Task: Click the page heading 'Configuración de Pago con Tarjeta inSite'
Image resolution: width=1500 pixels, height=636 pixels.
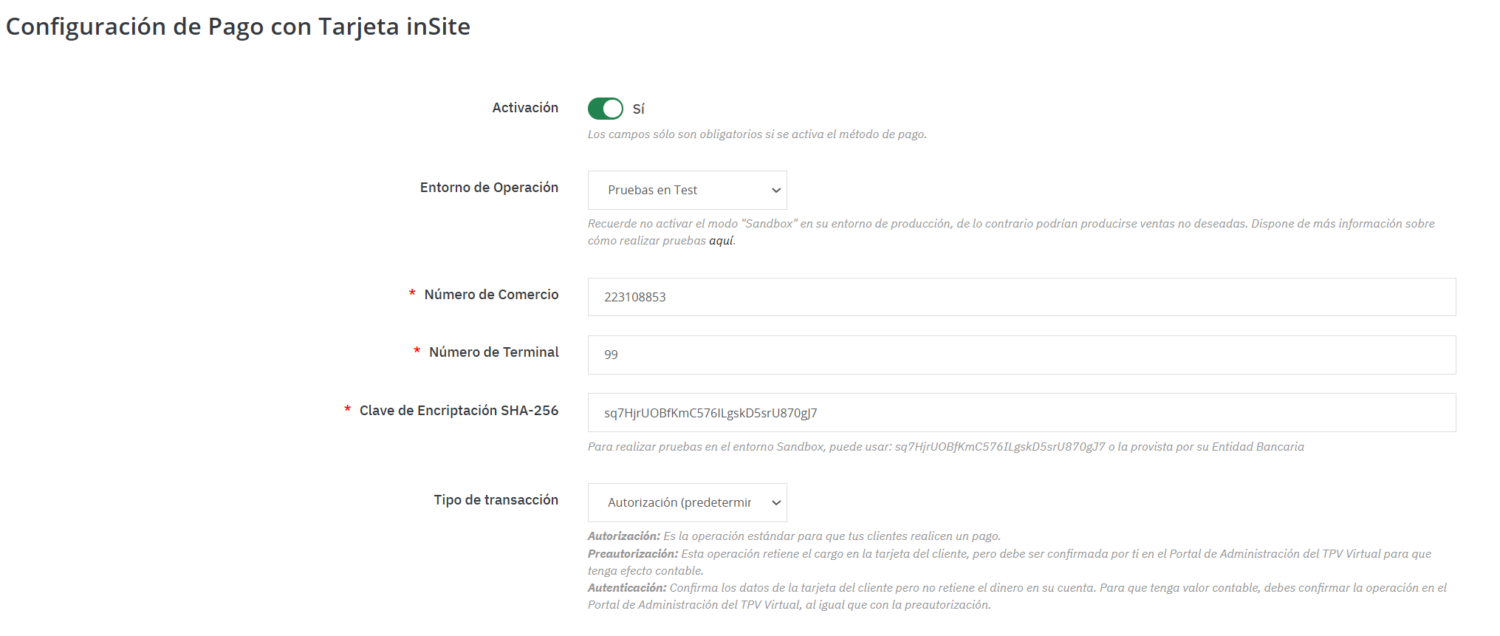Action: pos(238,29)
